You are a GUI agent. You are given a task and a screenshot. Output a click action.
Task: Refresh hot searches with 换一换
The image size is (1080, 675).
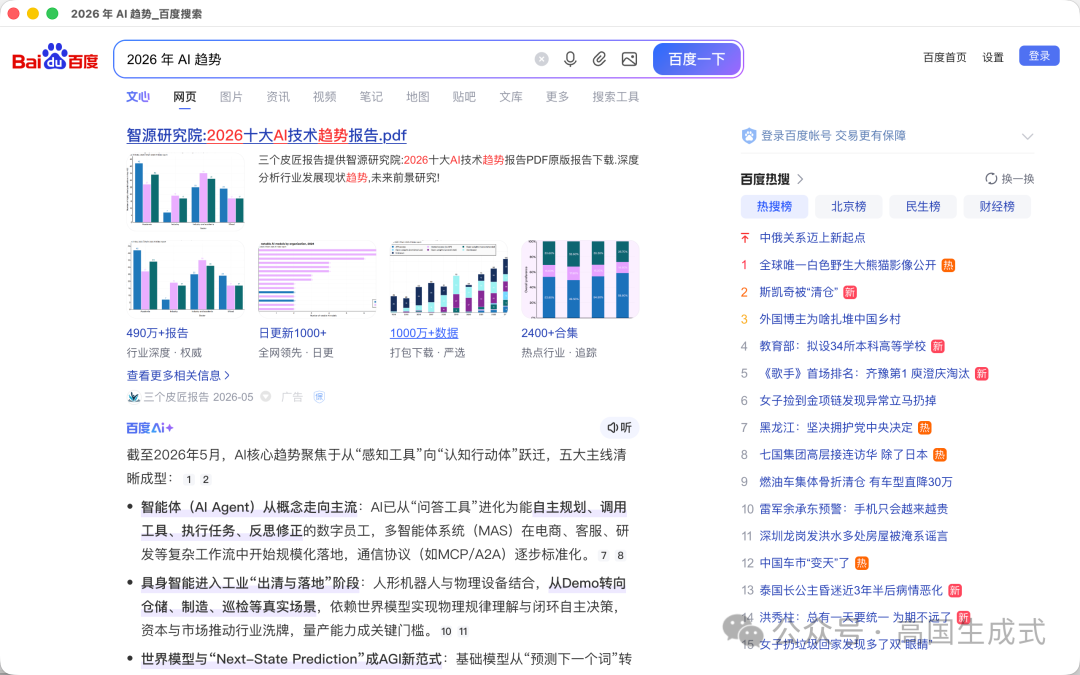coord(1010,178)
